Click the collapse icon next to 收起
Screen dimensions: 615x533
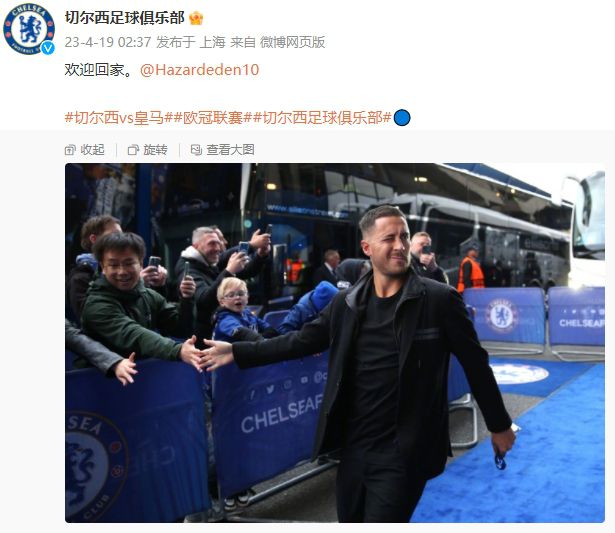pos(70,150)
